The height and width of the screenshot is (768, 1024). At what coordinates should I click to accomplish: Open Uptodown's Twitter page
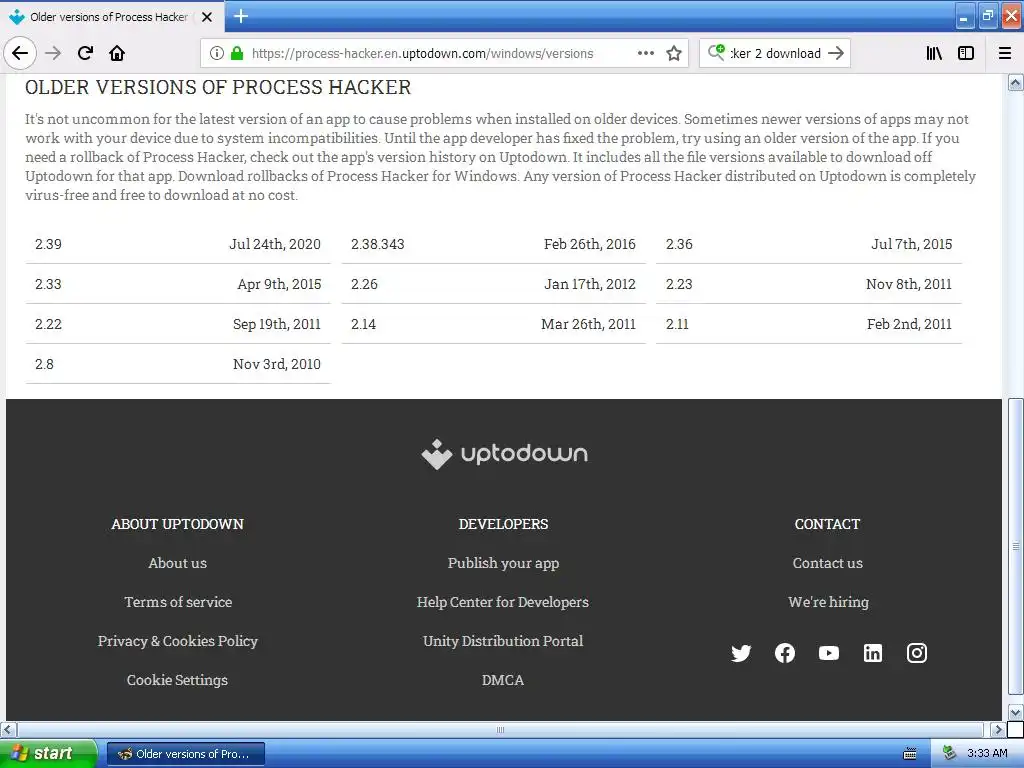coord(741,653)
